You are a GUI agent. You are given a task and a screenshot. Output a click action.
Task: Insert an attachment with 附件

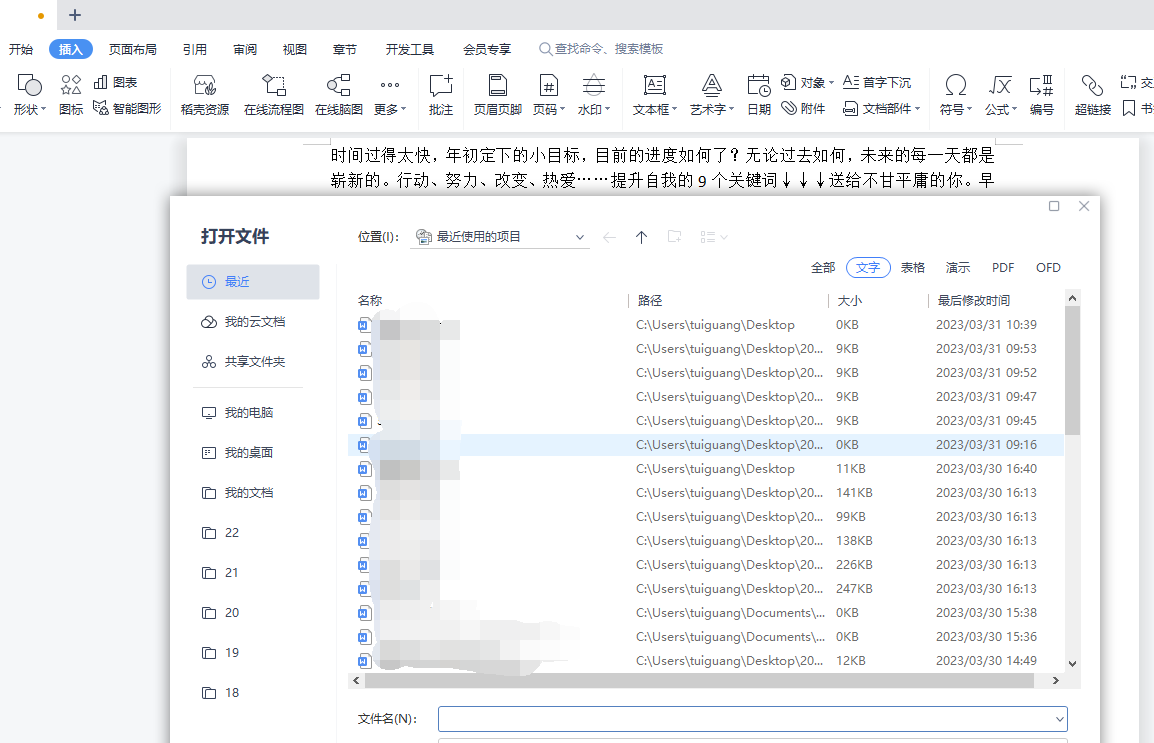[x=803, y=109]
